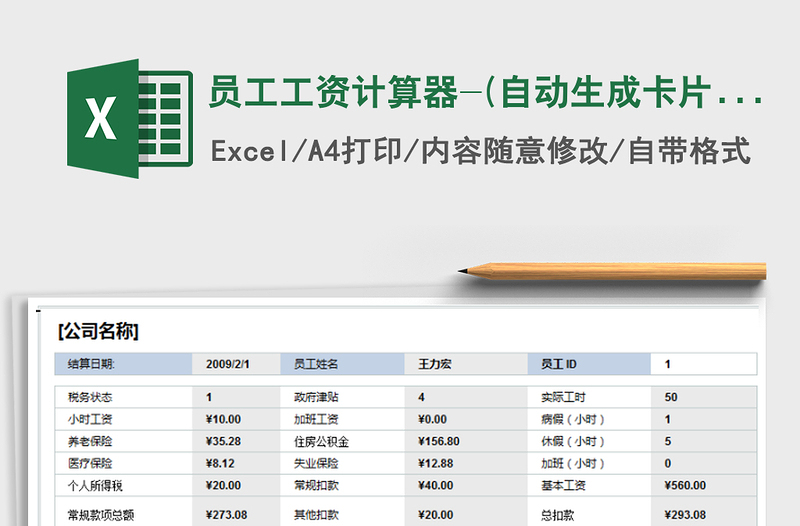The height and width of the screenshot is (526, 800).
Task: Select the value ¥0.00
Action: coord(466,419)
